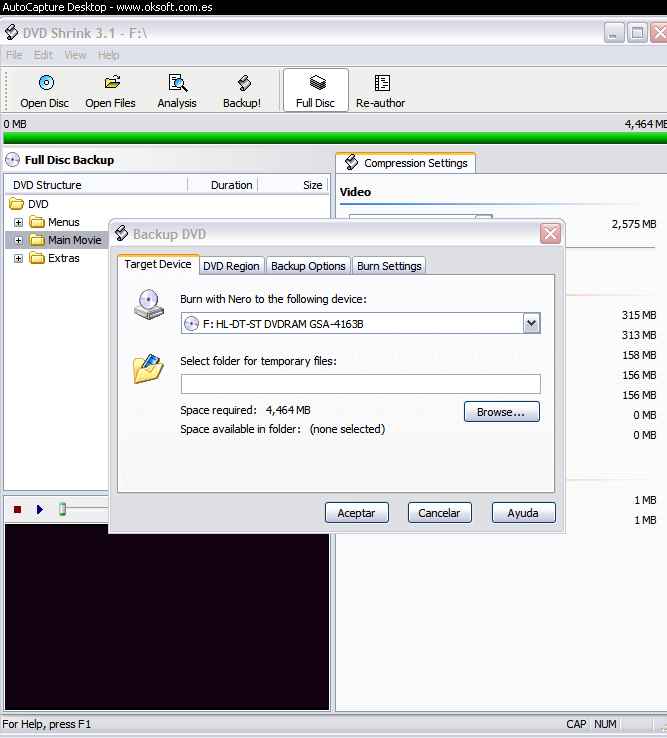Image resolution: width=667 pixels, height=738 pixels.
Task: Click the Full Disc Backup disc icon
Action: (13, 160)
